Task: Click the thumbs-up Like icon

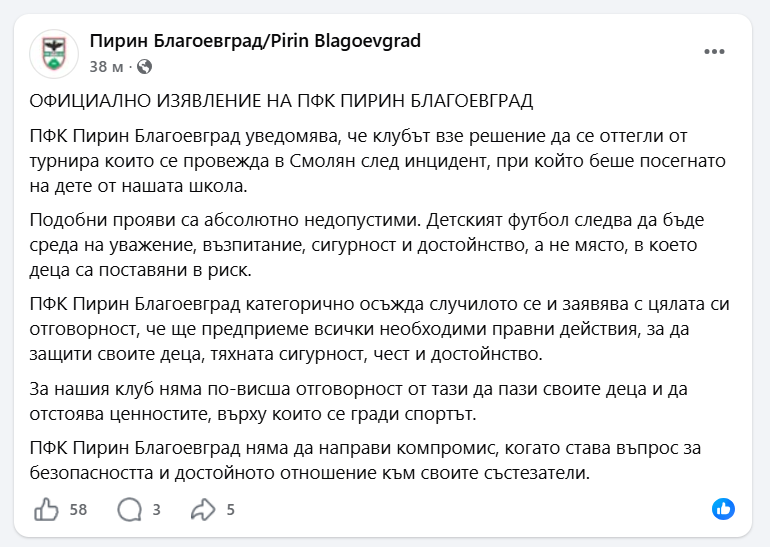Action: [x=47, y=510]
